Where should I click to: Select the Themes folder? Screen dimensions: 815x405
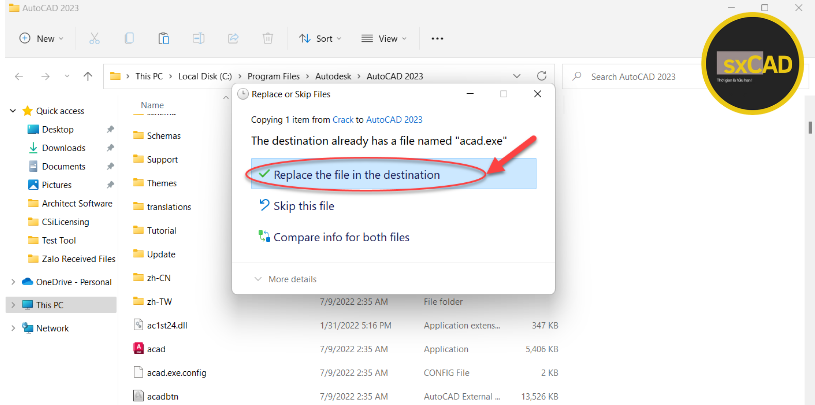pyautogui.click(x=162, y=183)
